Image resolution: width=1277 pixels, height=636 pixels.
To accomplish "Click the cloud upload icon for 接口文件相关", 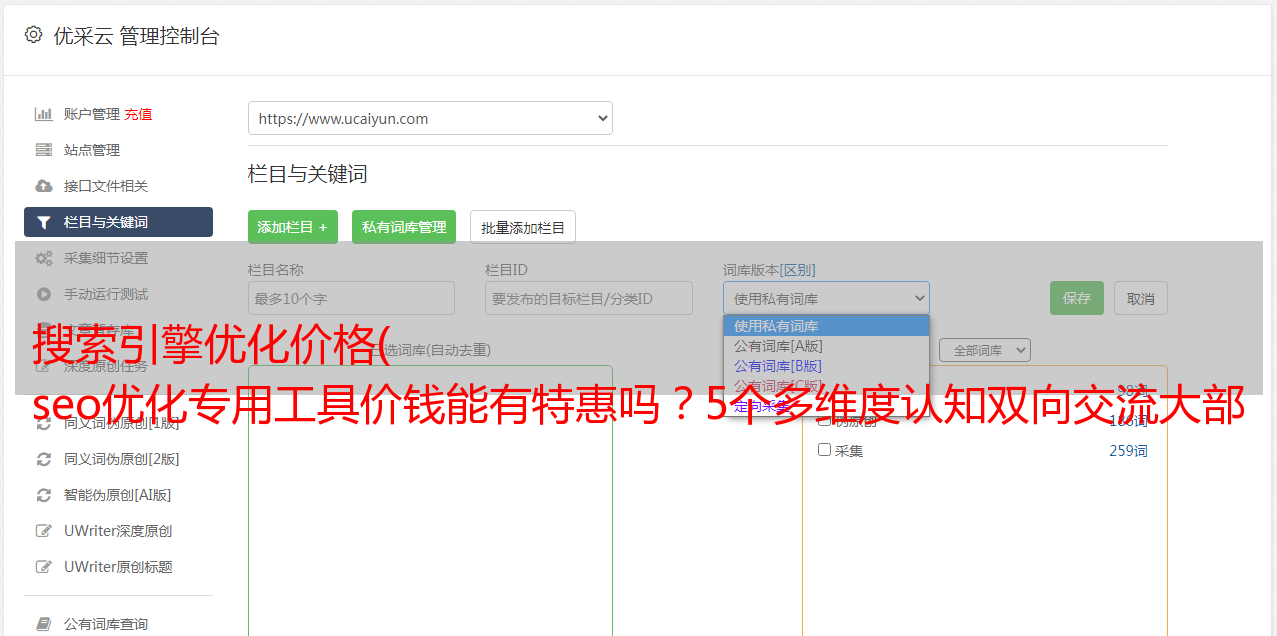I will (44, 186).
